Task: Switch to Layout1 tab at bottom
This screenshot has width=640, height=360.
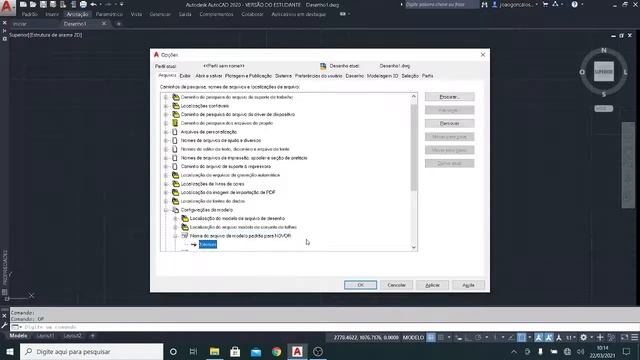Action: click(45, 336)
